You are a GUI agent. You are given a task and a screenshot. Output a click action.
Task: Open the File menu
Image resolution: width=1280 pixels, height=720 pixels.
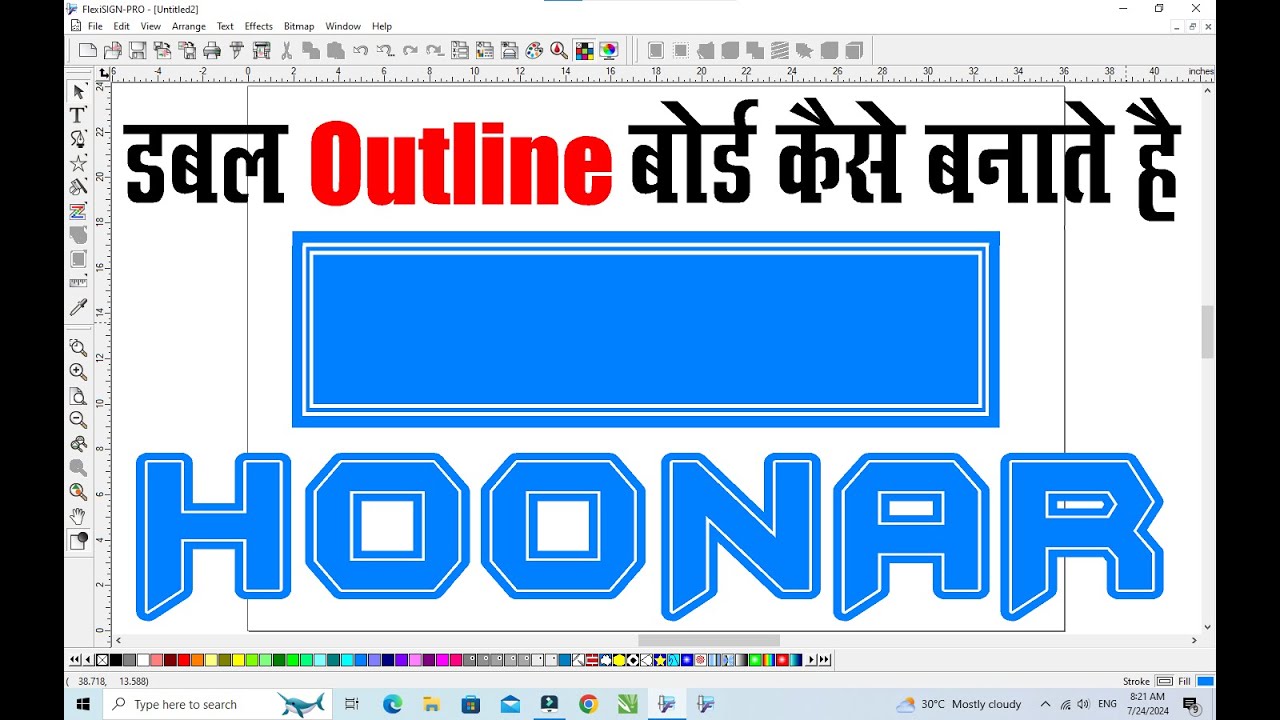click(95, 26)
